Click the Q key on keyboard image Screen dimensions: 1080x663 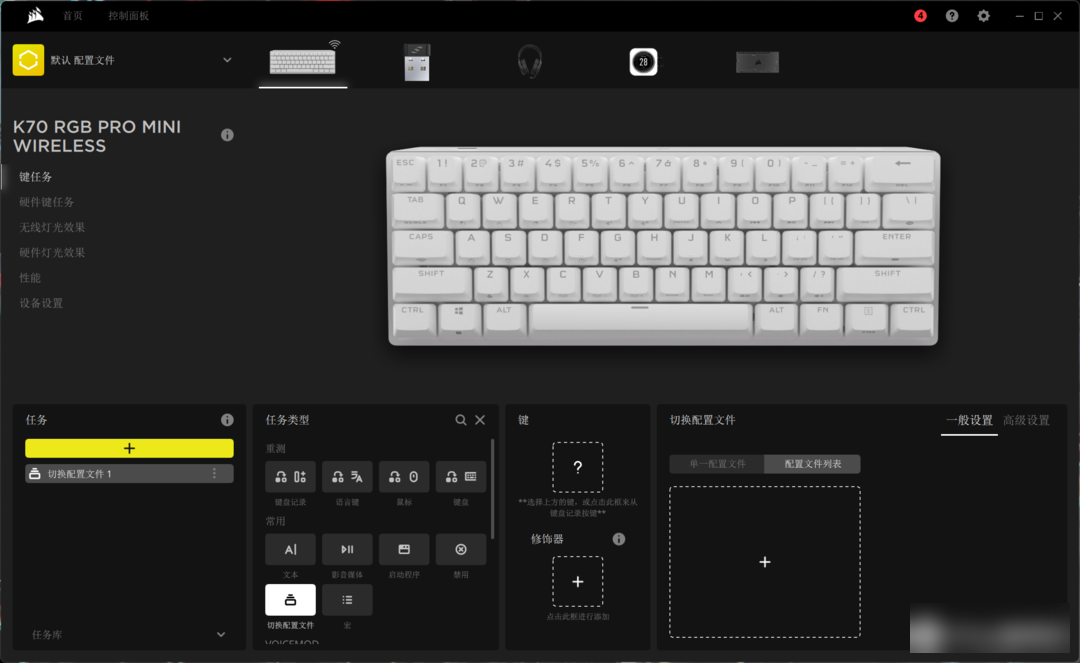click(461, 209)
